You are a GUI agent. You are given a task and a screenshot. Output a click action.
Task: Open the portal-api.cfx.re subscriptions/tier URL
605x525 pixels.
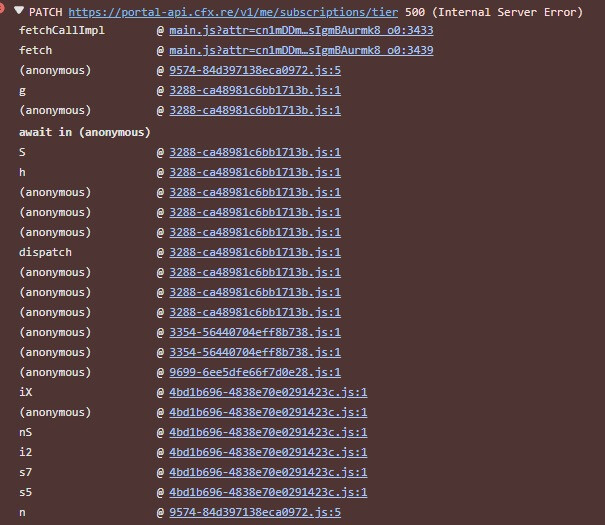click(x=233, y=12)
